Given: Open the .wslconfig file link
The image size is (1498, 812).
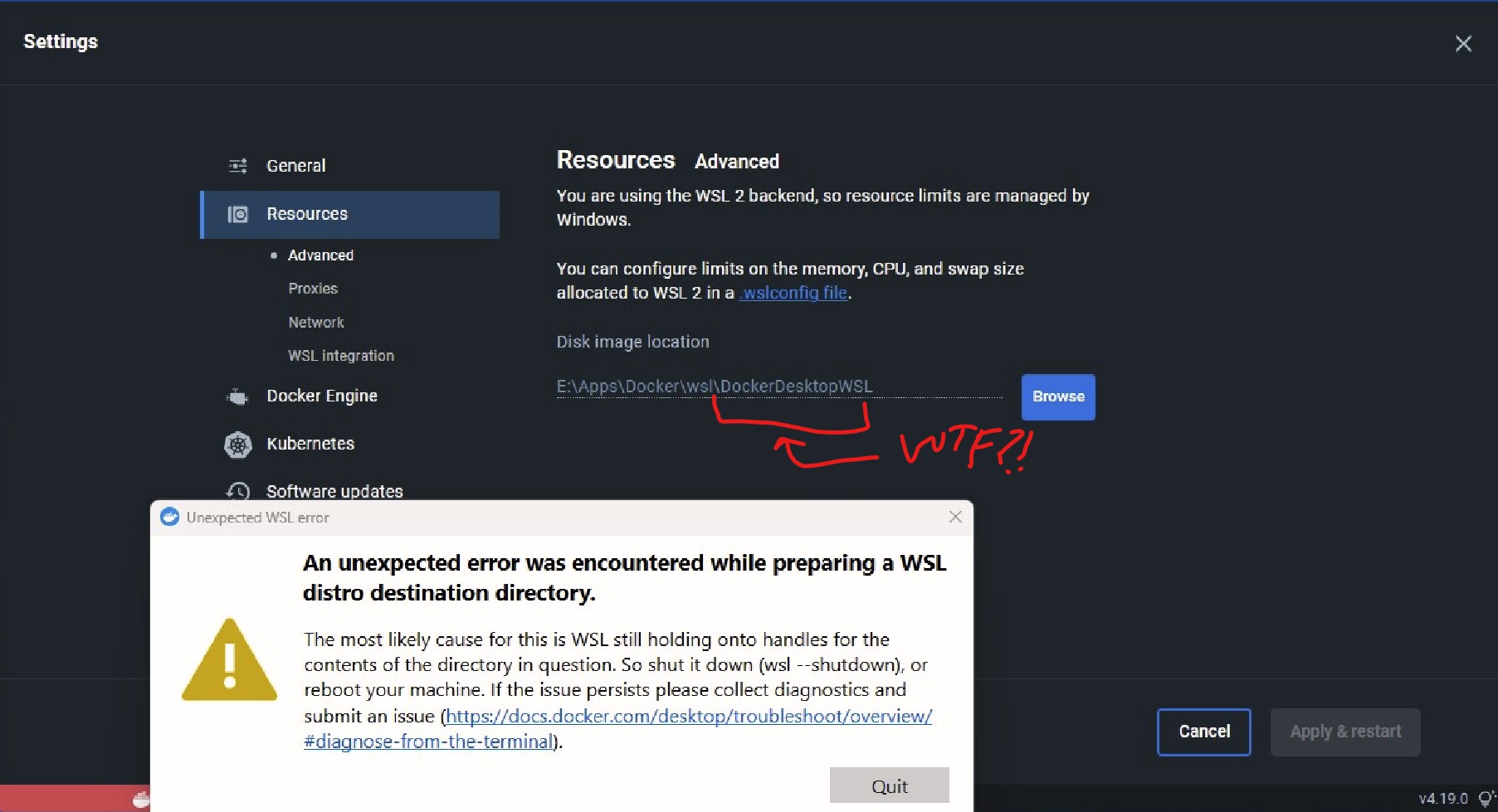Looking at the screenshot, I should 793,293.
